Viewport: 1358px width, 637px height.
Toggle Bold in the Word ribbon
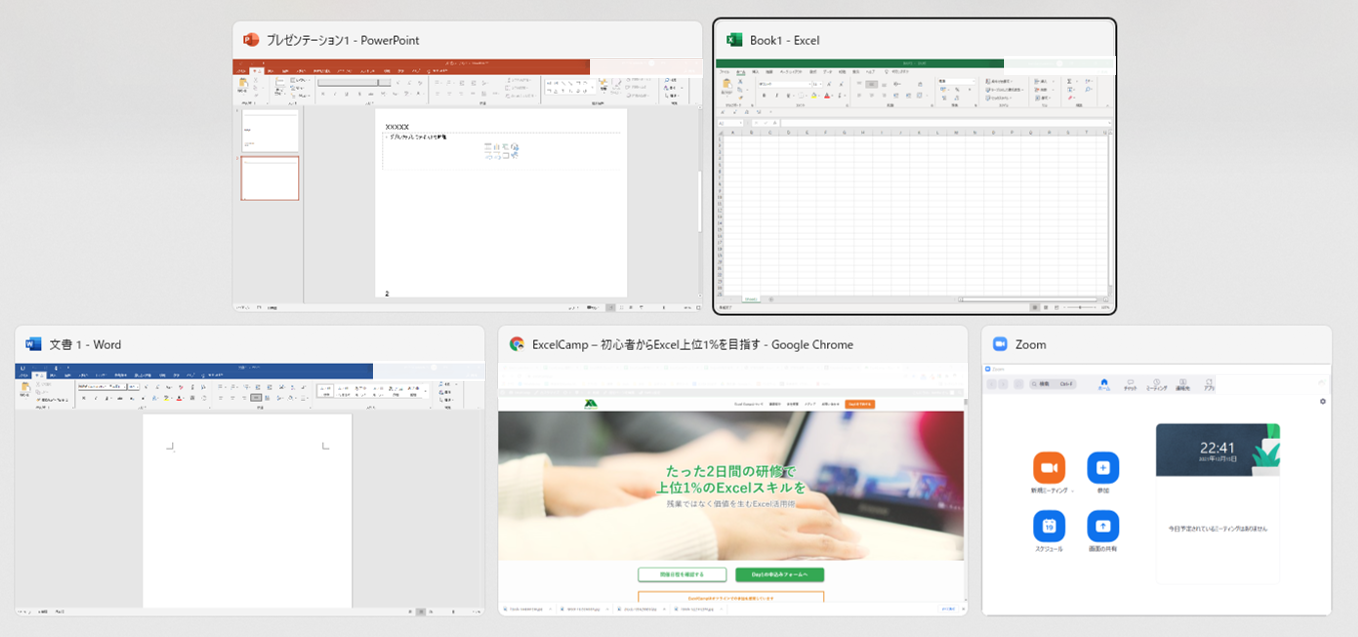click(83, 396)
